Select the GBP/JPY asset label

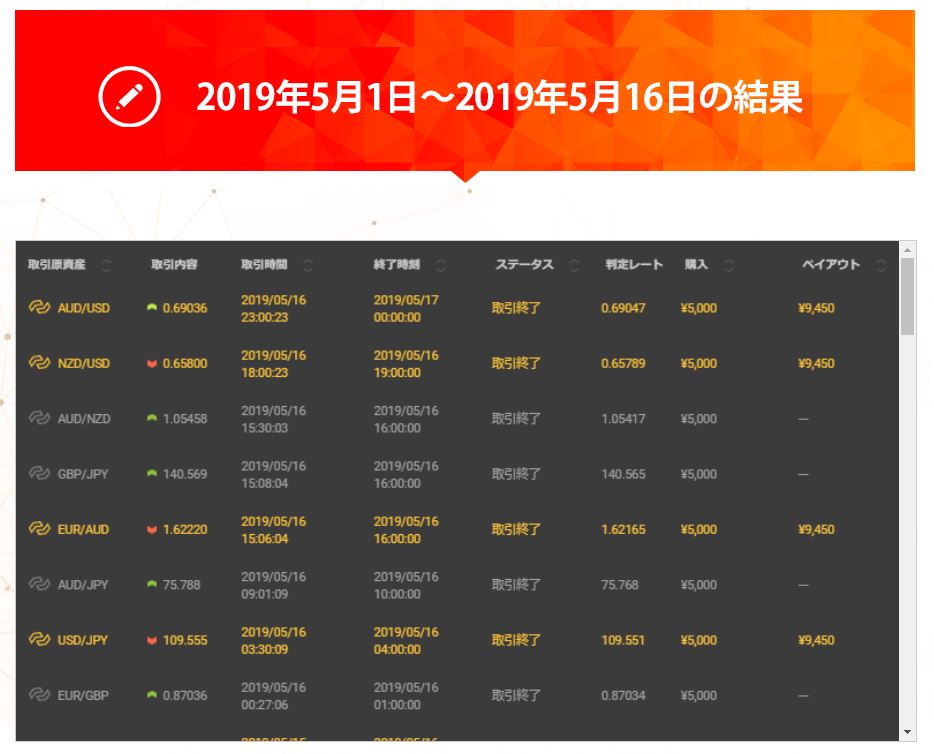click(x=83, y=474)
